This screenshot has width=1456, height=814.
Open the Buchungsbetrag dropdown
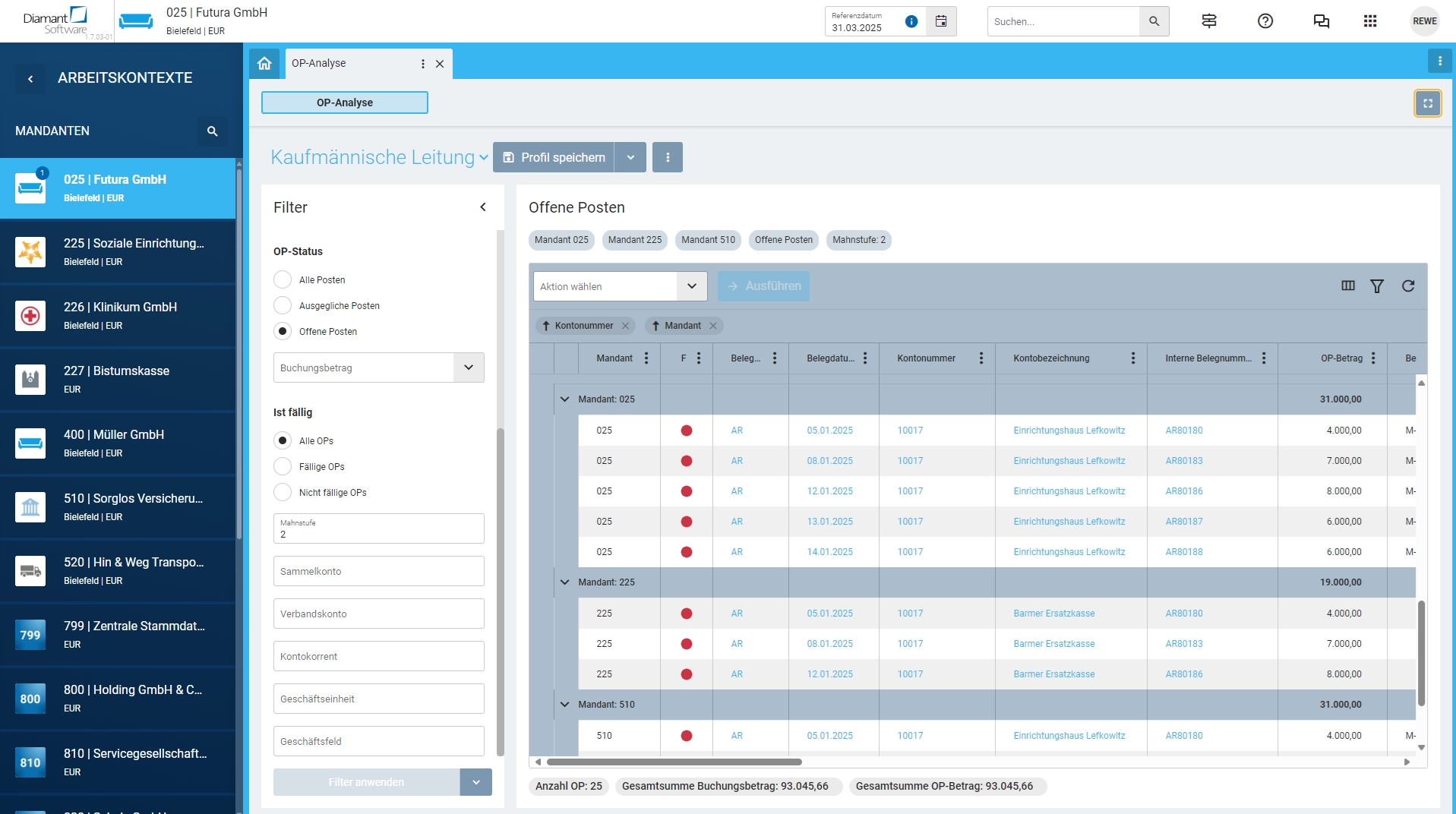tap(468, 368)
